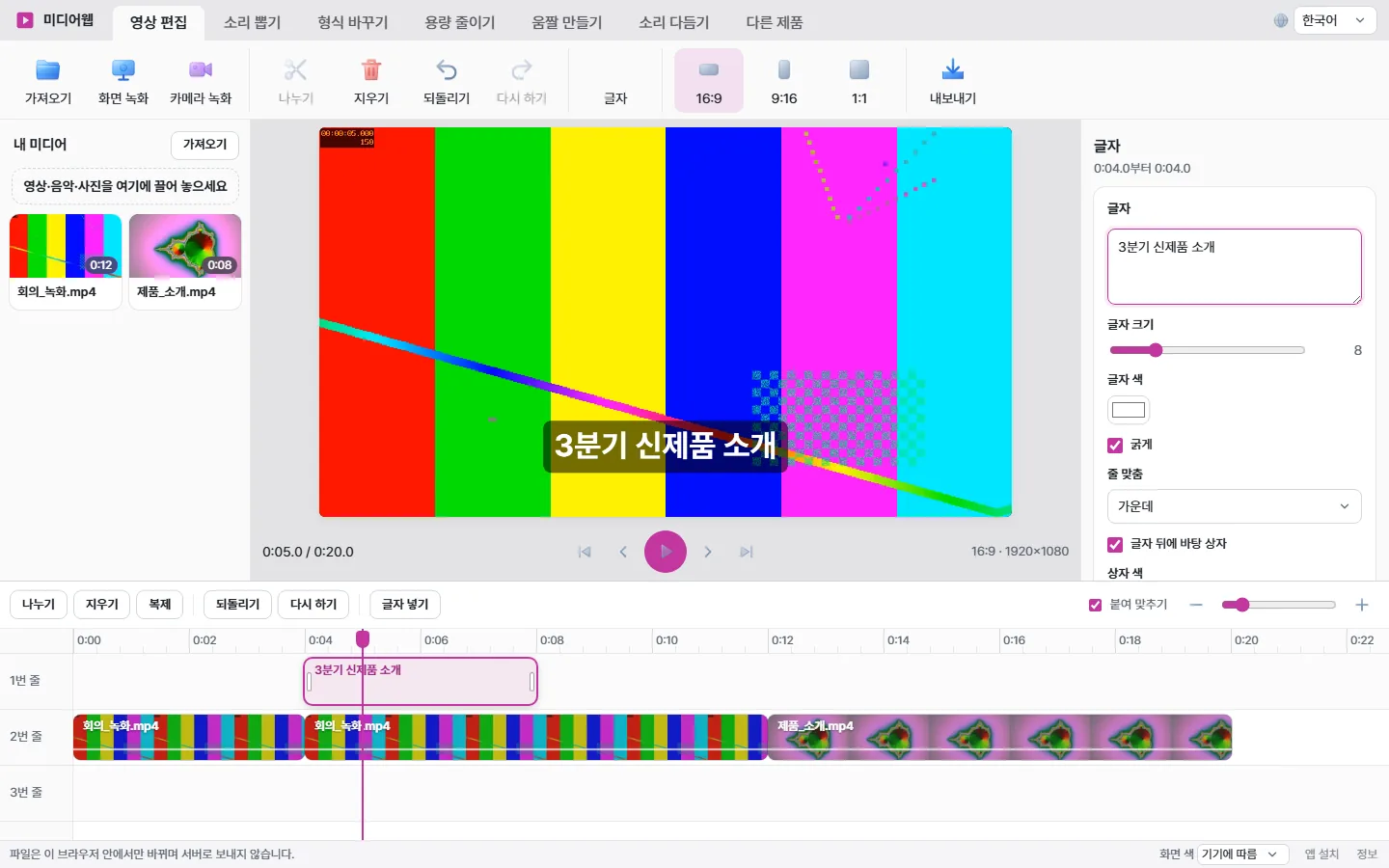Jump to the end of the video
The image size is (1389, 868).
(747, 552)
